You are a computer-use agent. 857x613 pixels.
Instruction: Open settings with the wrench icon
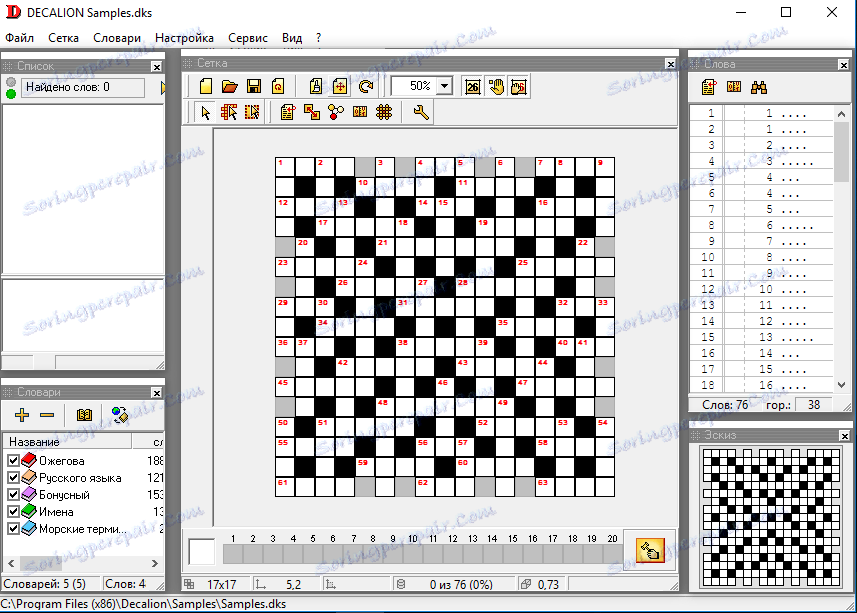tap(421, 113)
